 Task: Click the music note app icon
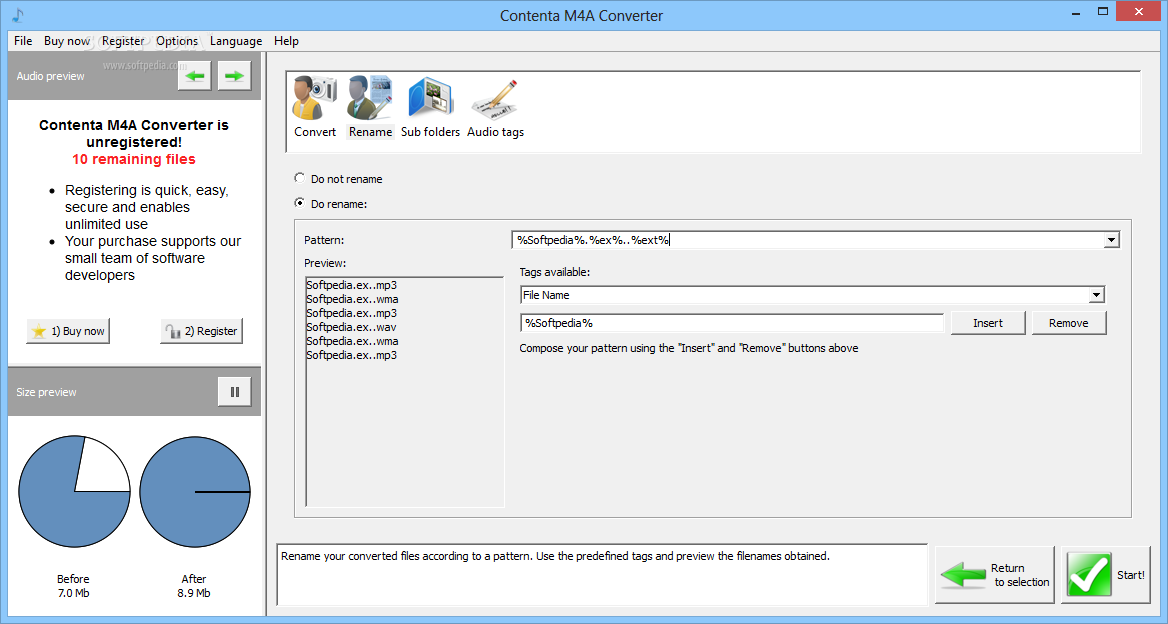point(18,15)
